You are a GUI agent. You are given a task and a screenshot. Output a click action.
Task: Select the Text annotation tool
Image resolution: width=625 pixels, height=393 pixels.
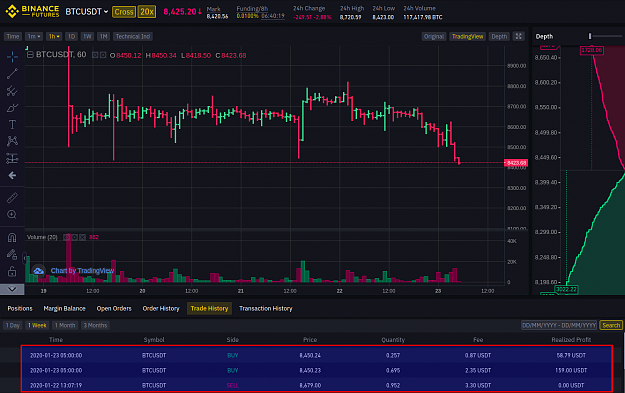pyautogui.click(x=12, y=125)
